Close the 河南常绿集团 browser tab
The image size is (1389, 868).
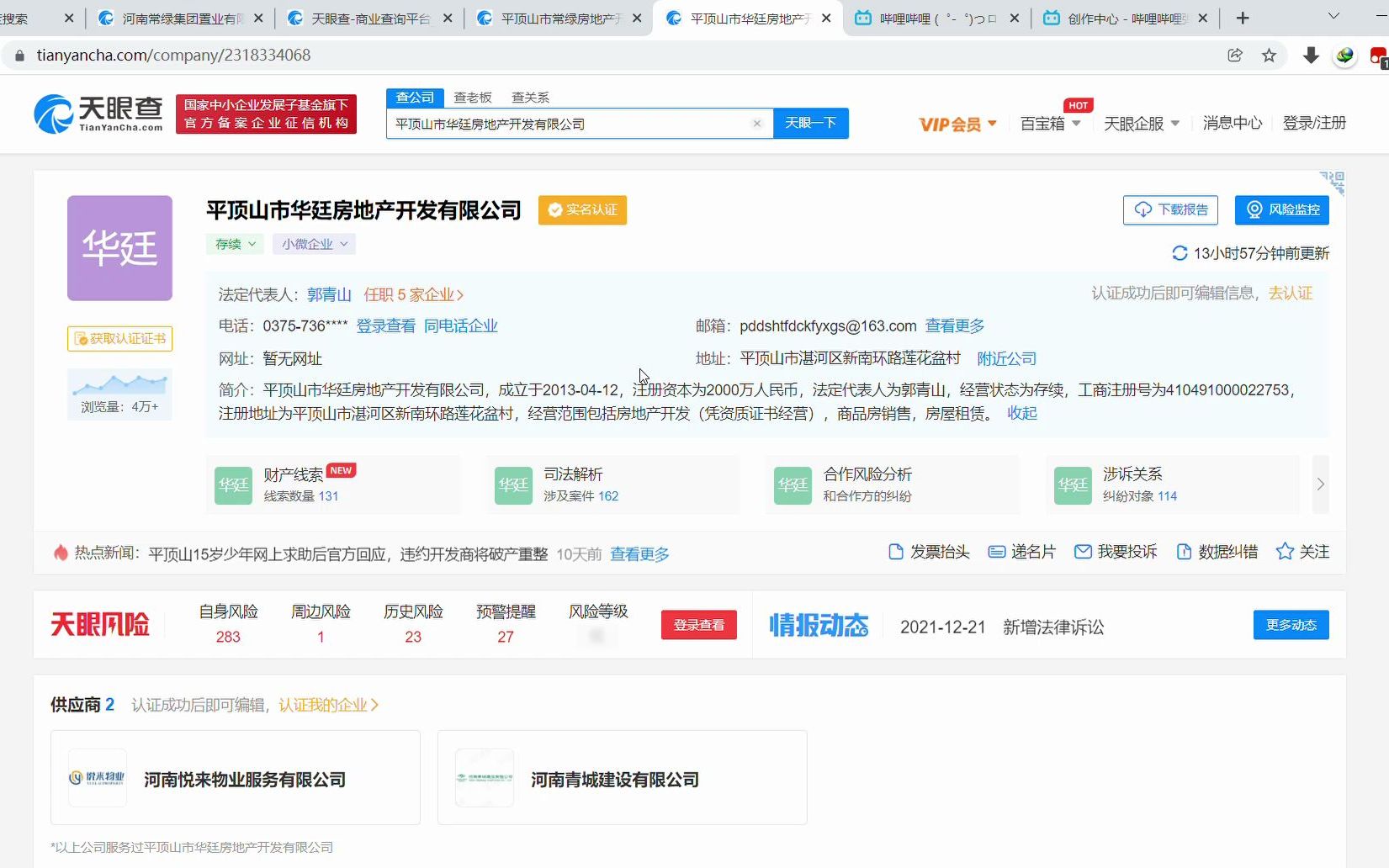pyautogui.click(x=258, y=18)
